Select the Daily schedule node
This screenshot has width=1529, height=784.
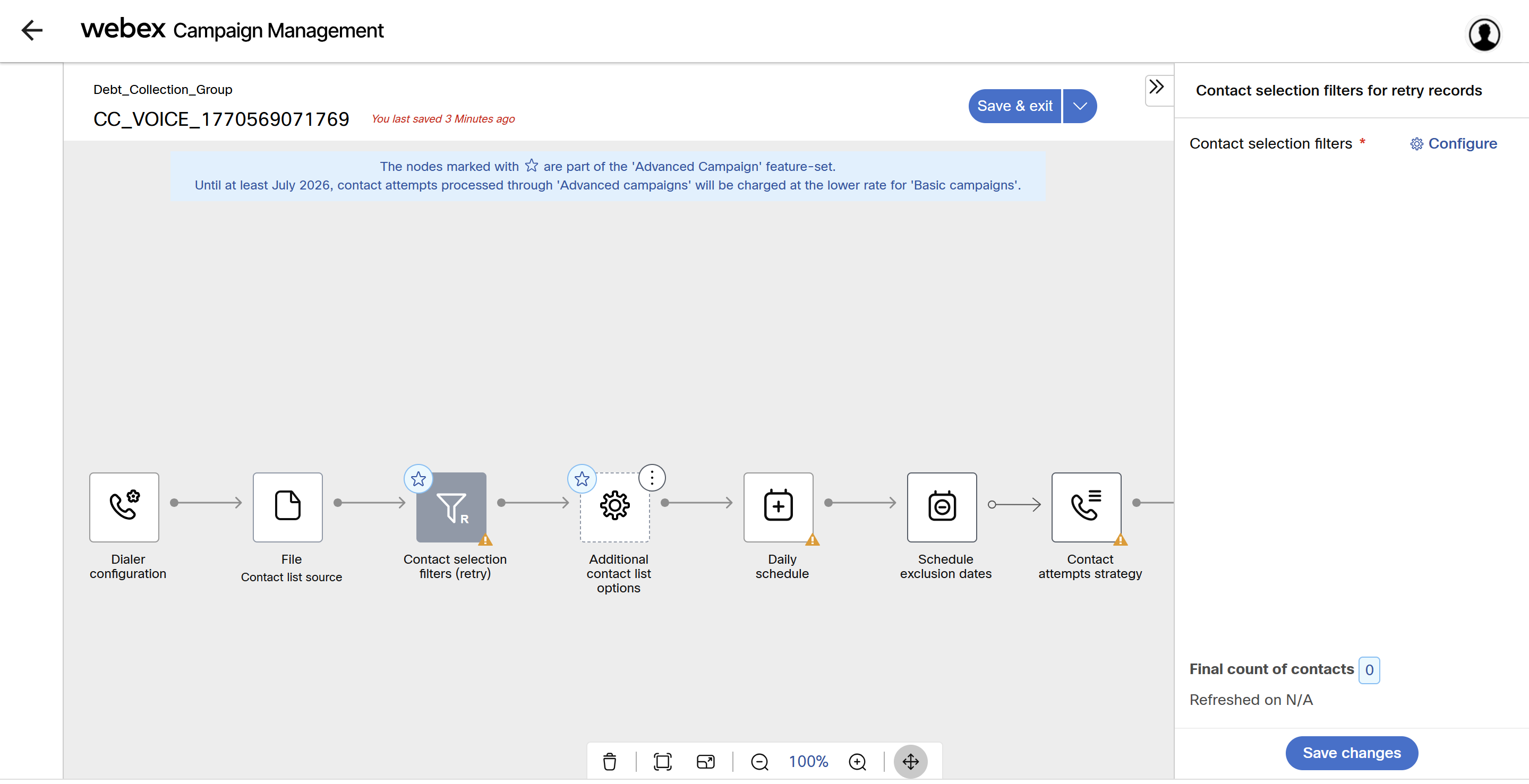pos(778,506)
